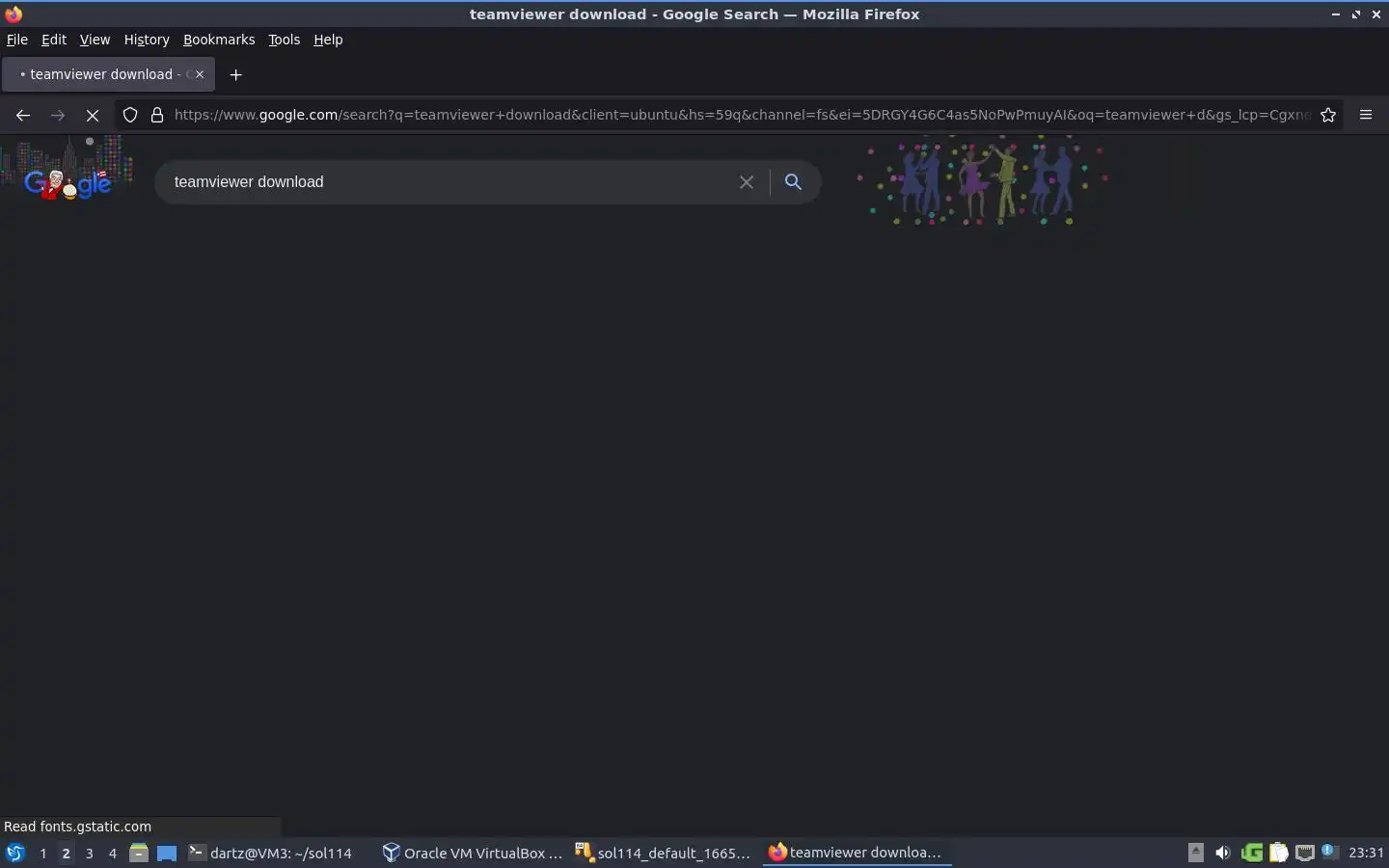Select Firefox teamviewer download taskbar entry

click(857, 853)
